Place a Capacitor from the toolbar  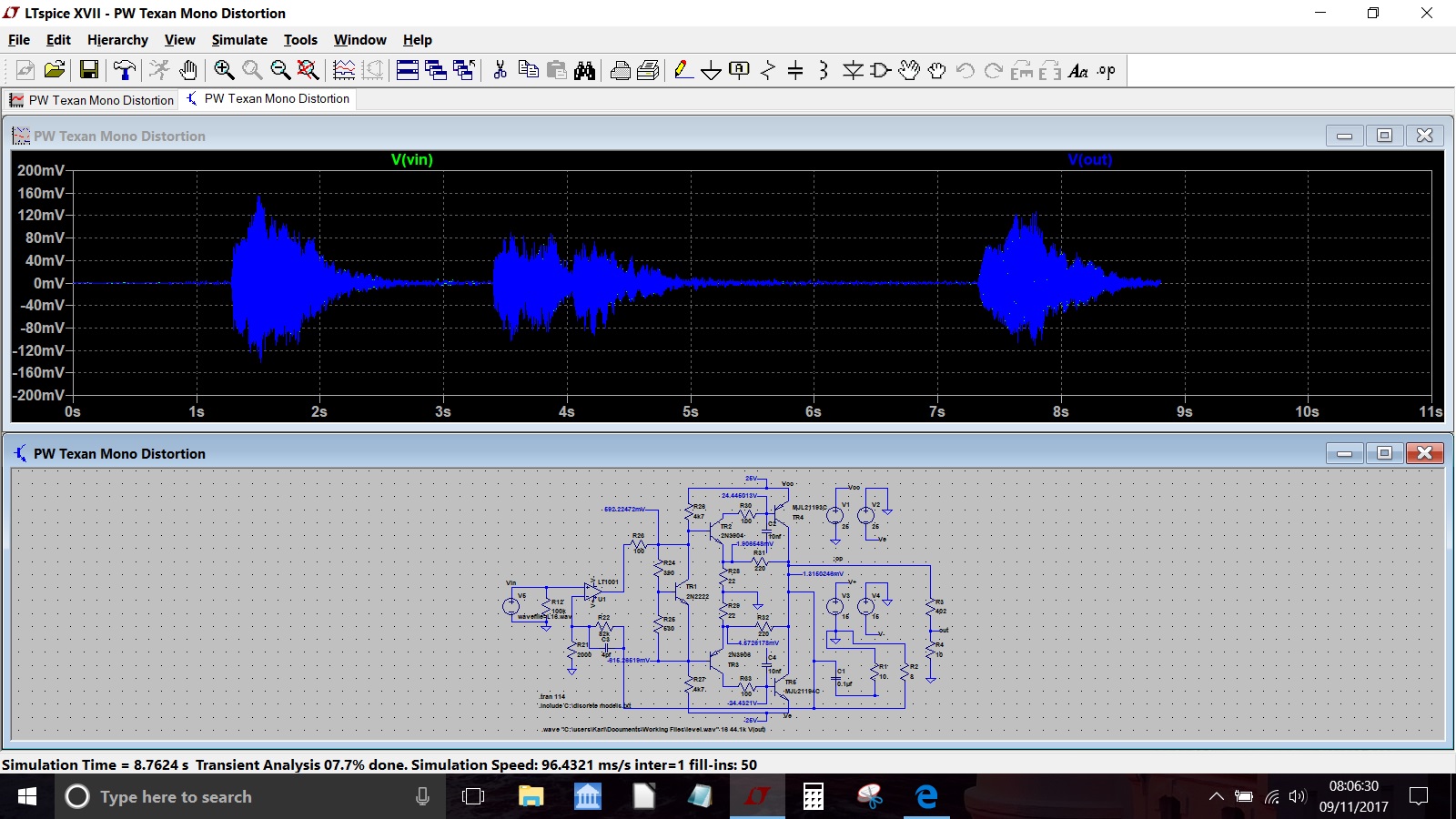pos(795,70)
